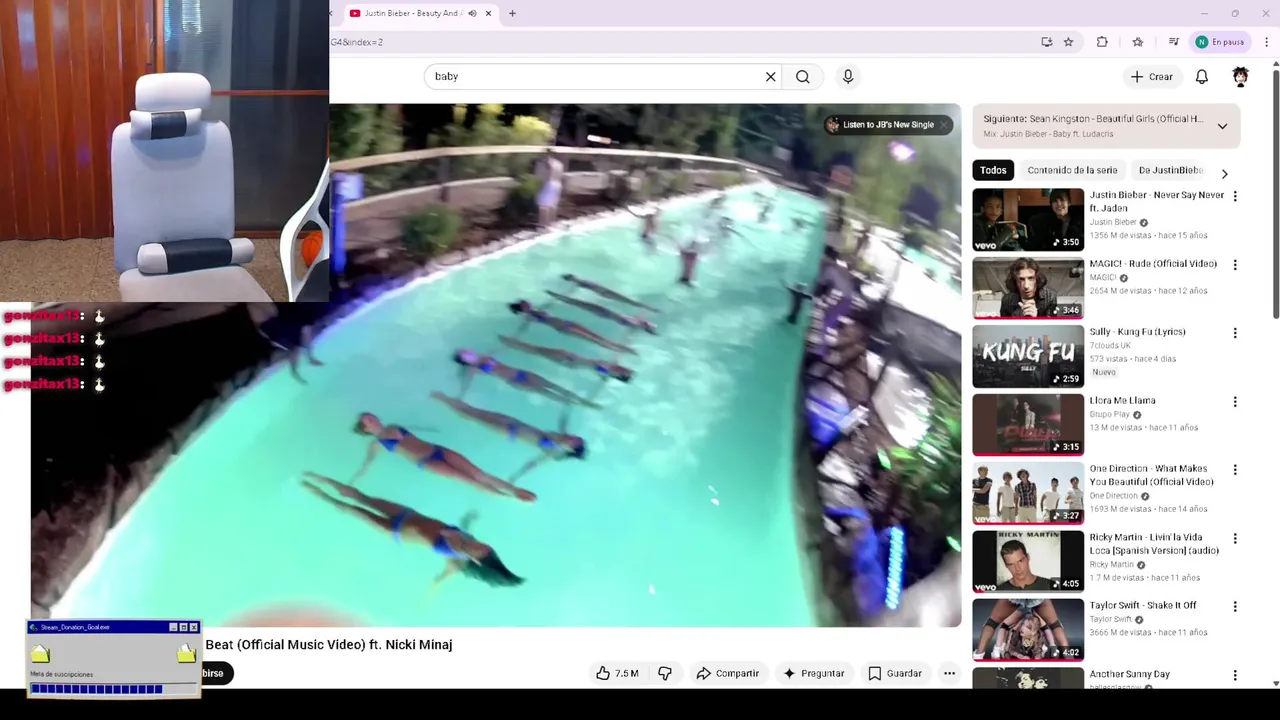The height and width of the screenshot is (720, 1280).
Task: Open options for 'Llora Me Llama' video
Action: tap(1235, 402)
